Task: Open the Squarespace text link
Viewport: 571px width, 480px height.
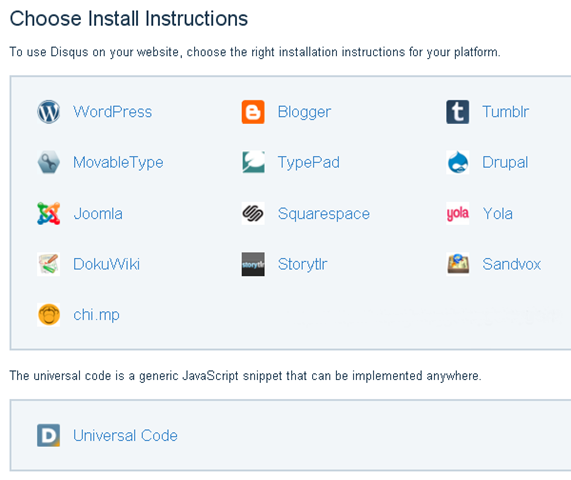Action: 324,214
